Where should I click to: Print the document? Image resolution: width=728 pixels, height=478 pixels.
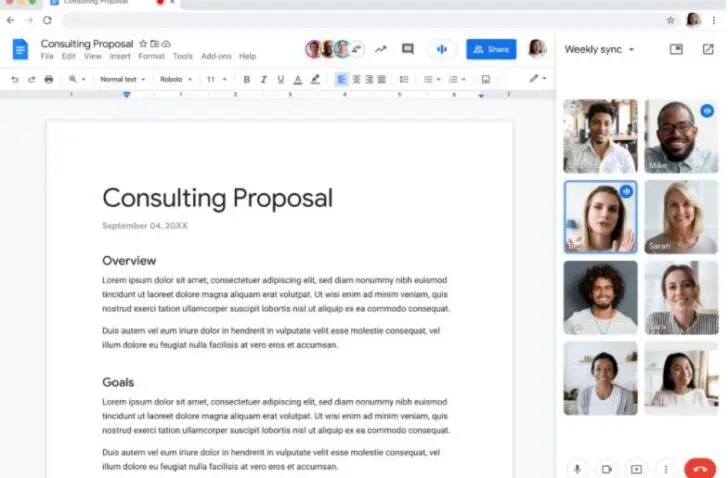tap(49, 79)
